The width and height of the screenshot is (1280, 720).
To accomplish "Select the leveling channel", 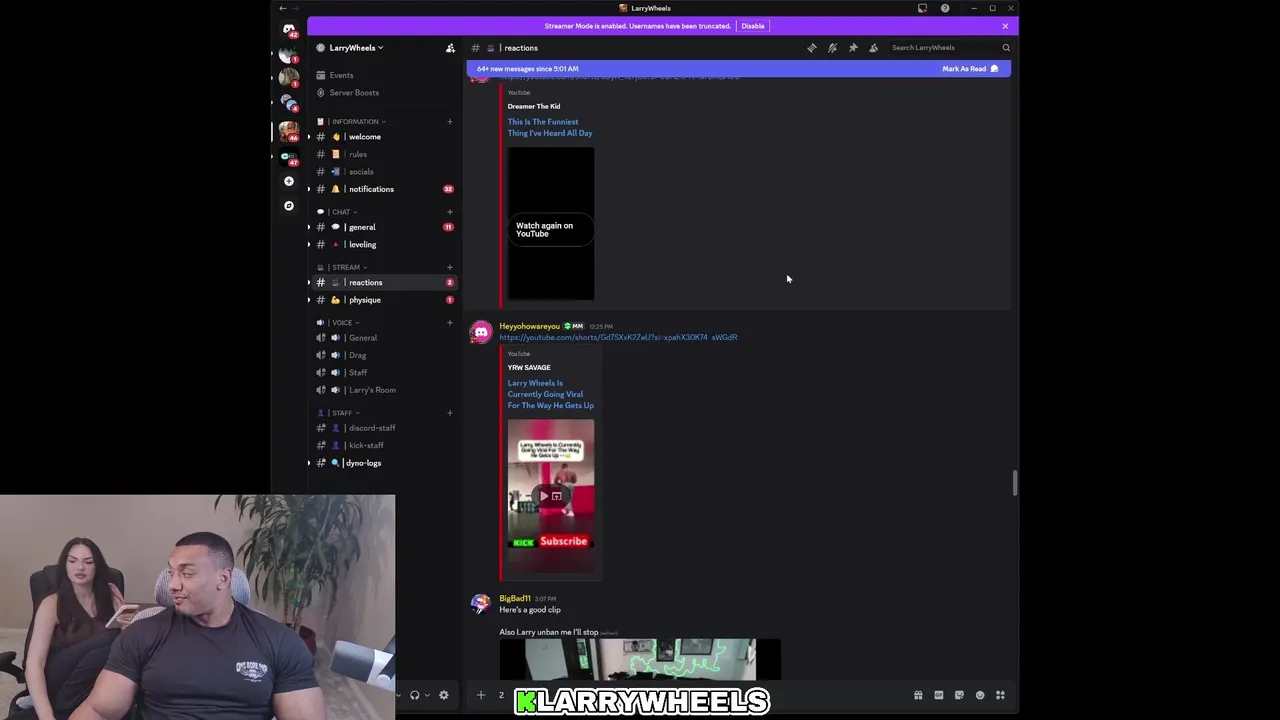I will click(x=384, y=245).
